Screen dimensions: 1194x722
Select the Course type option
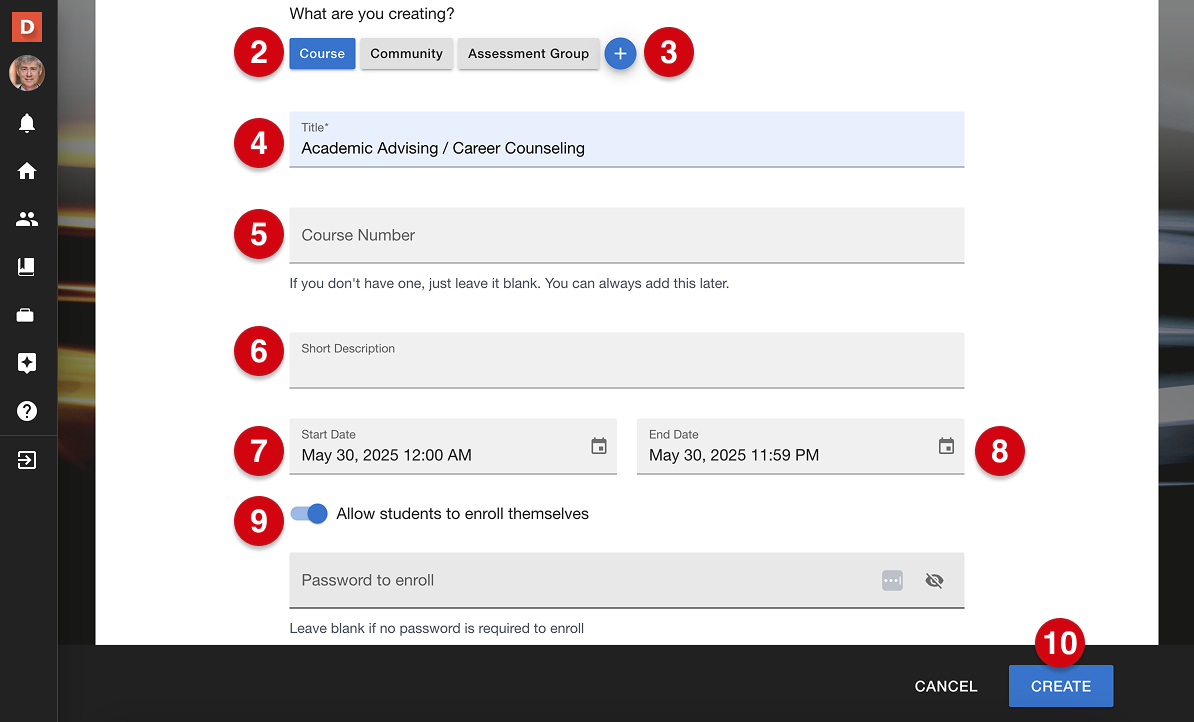click(x=322, y=53)
